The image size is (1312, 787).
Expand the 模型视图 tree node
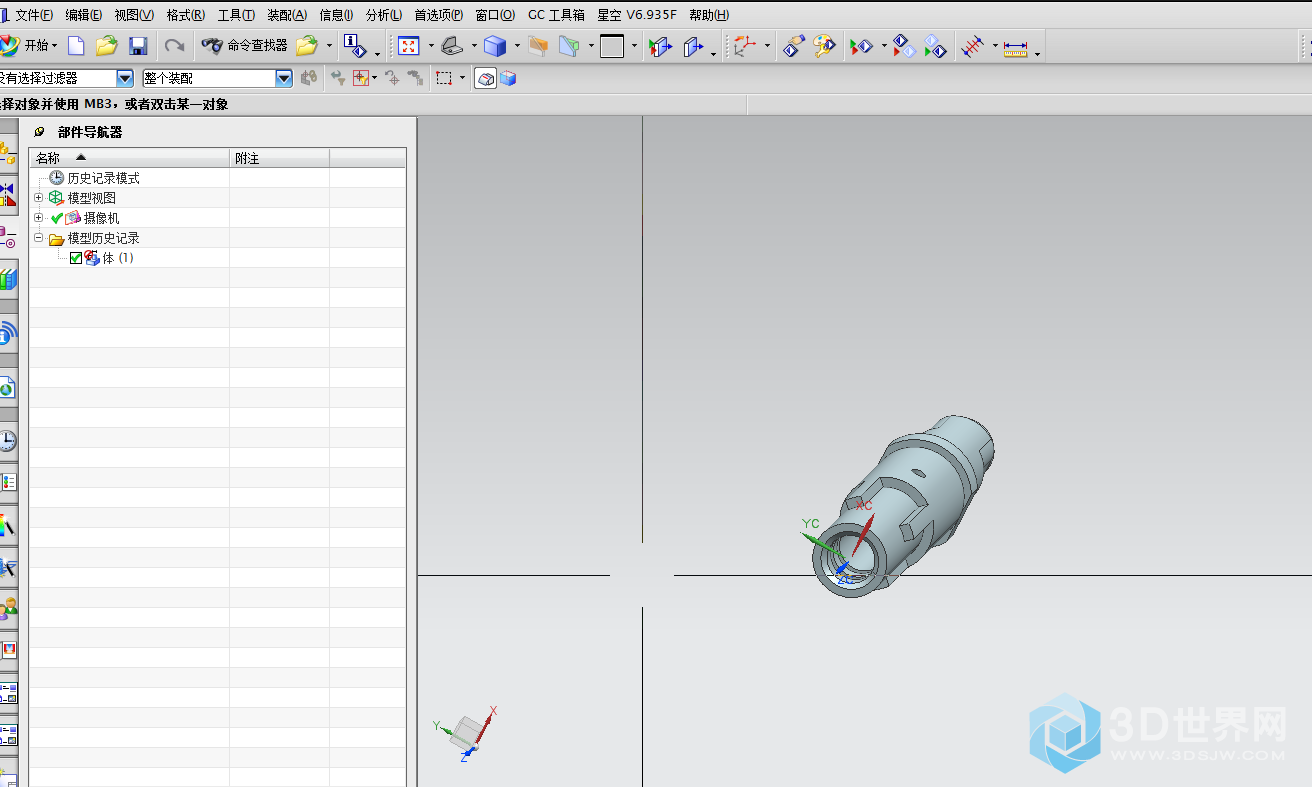[x=39, y=197]
